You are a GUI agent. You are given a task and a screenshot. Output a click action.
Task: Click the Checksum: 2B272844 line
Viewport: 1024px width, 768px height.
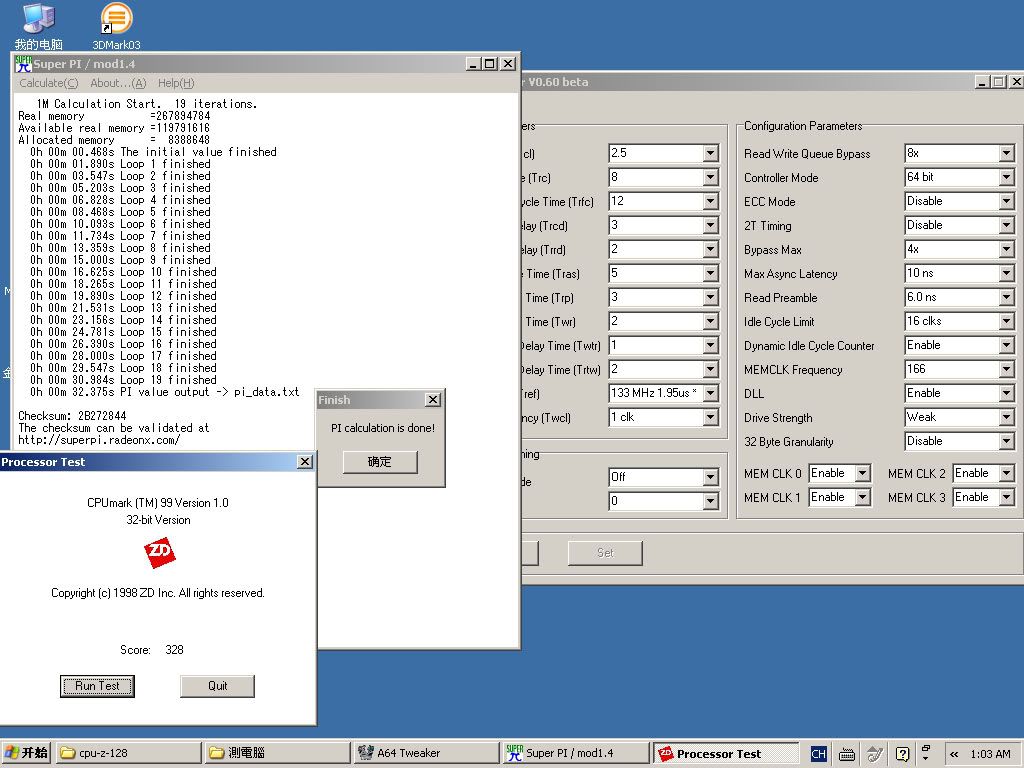click(72, 416)
